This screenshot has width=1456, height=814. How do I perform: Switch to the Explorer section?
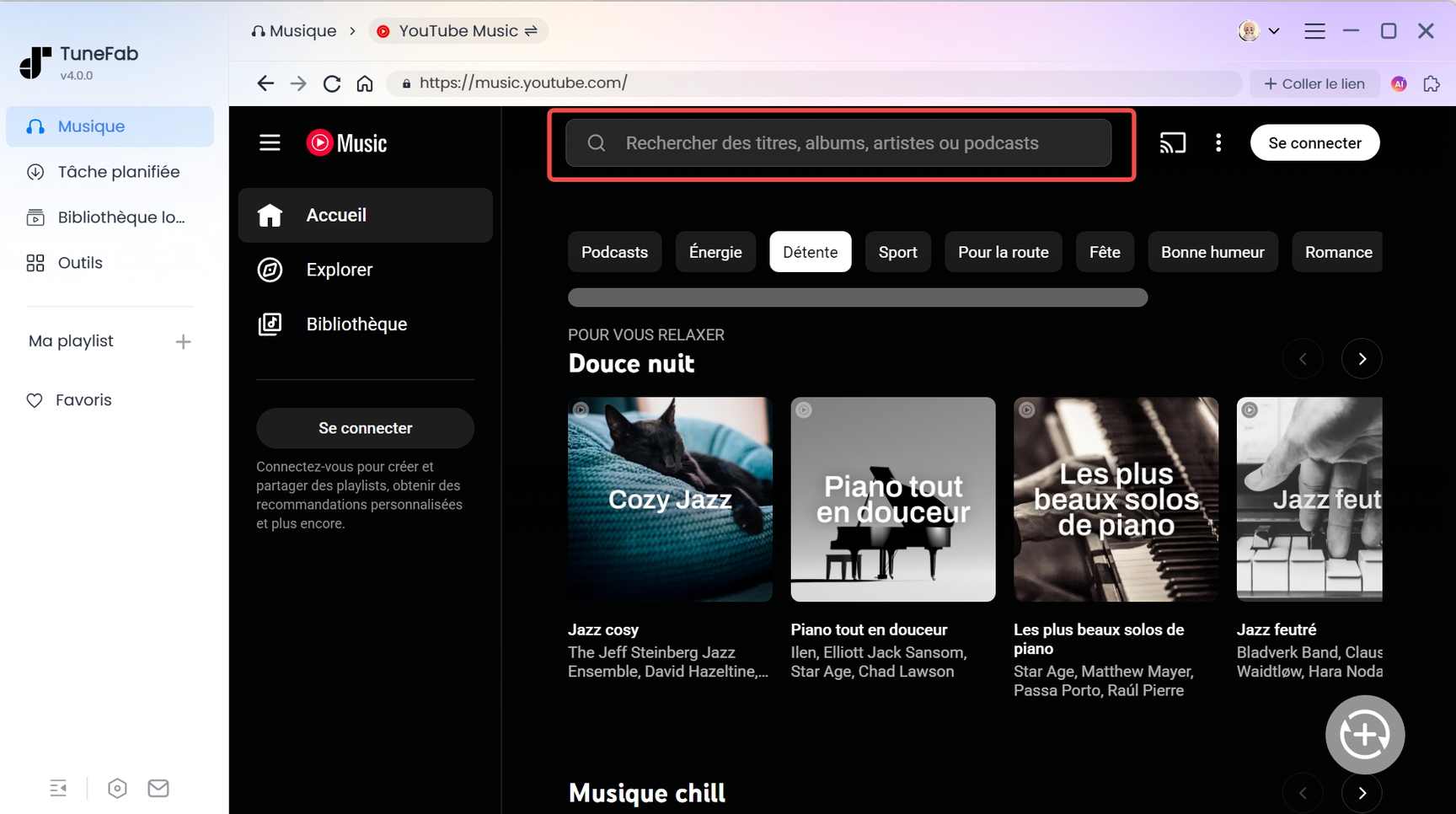coord(339,270)
